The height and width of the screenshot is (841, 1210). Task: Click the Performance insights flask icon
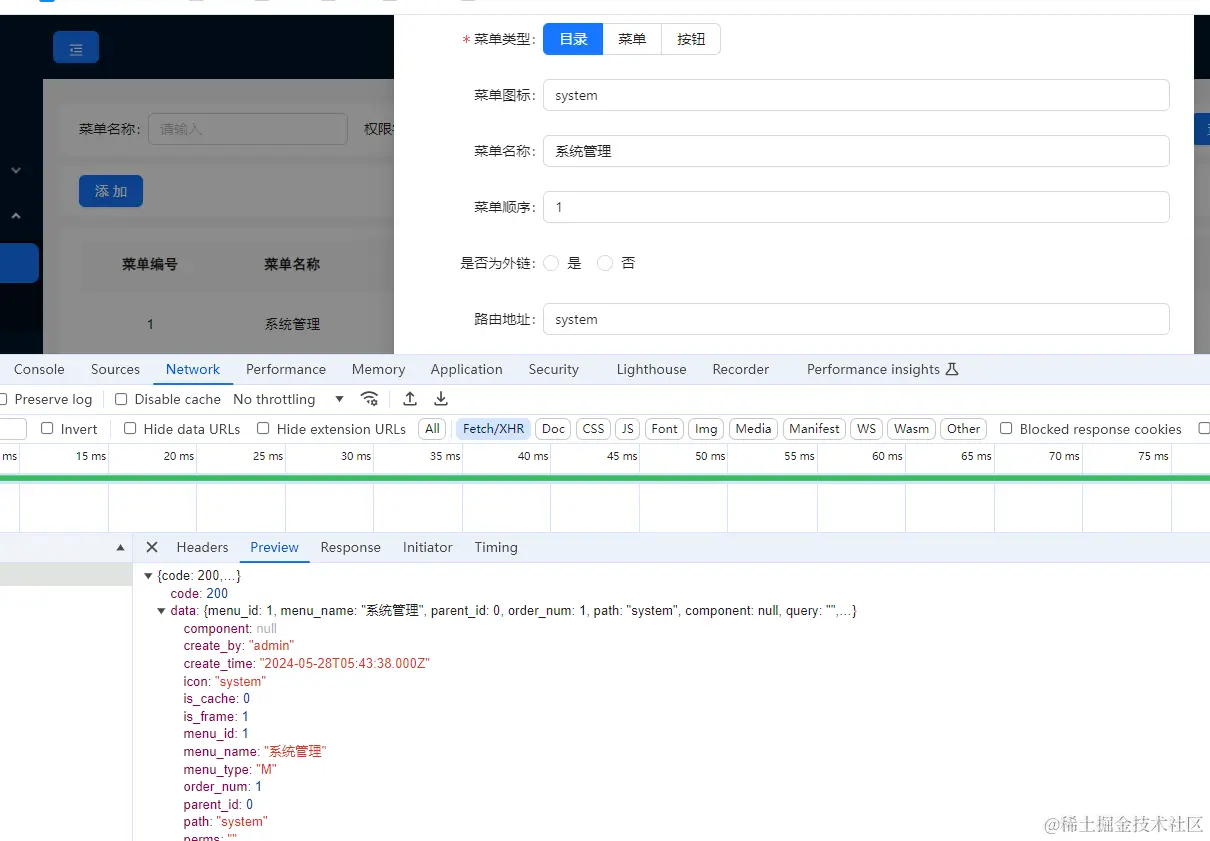(x=952, y=369)
